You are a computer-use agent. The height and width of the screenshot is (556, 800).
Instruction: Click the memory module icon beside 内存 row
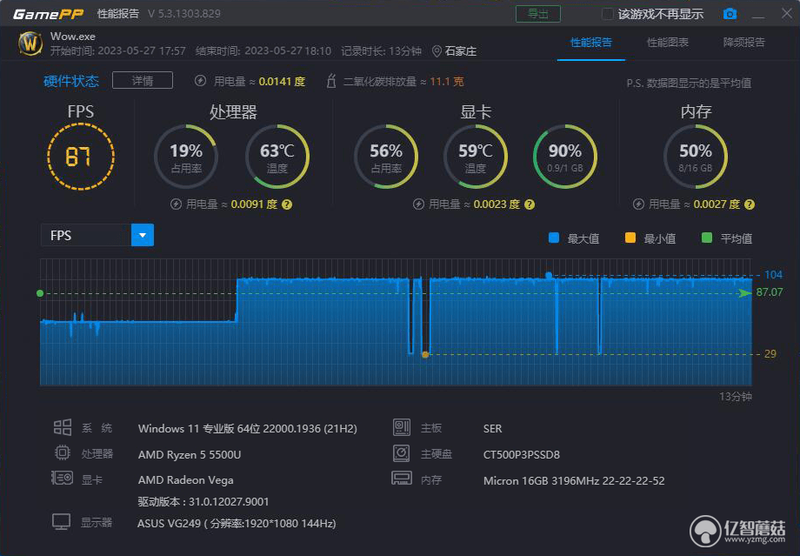click(x=402, y=478)
